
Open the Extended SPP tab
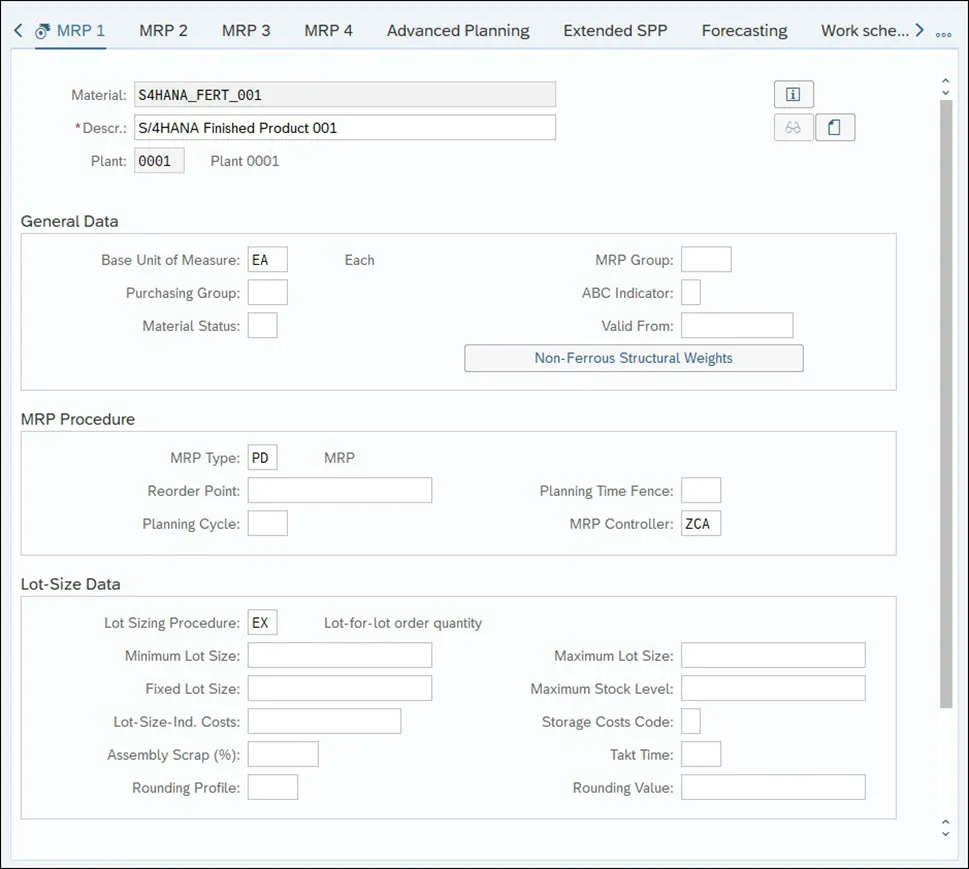pyautogui.click(x=615, y=30)
